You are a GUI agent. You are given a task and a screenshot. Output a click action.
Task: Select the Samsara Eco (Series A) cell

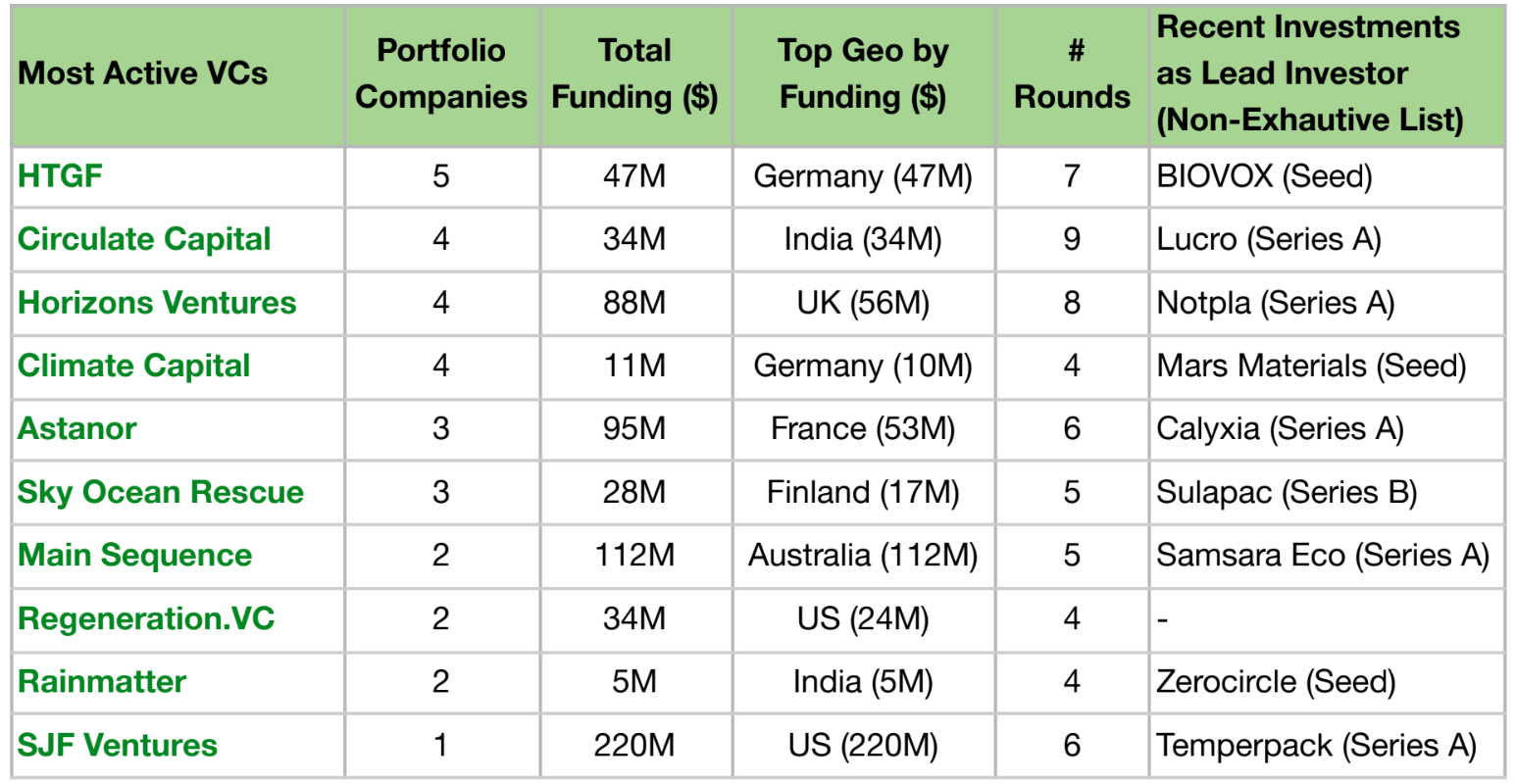tap(1322, 555)
